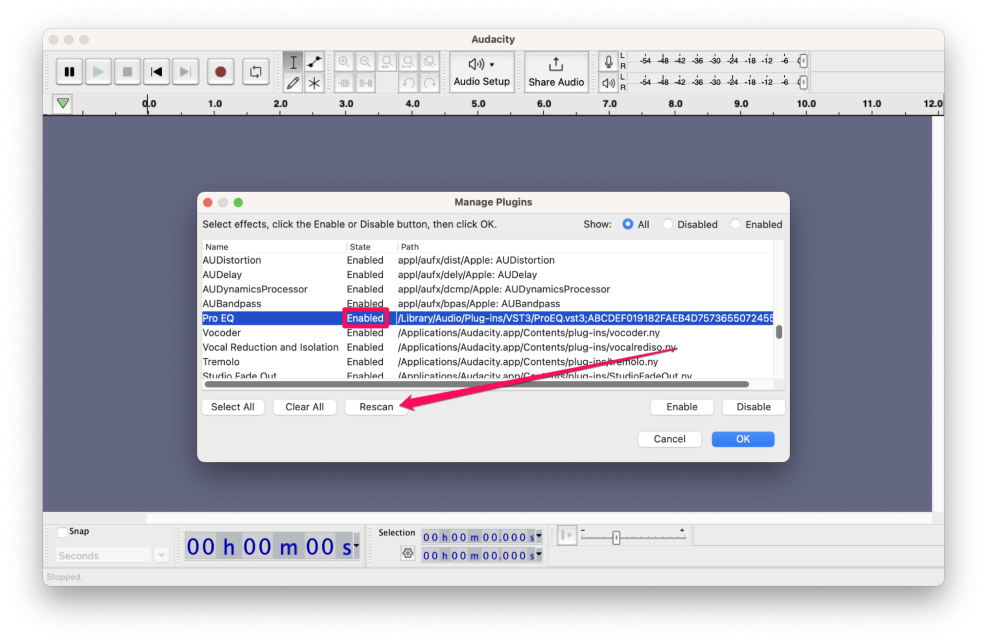Sort plugins by the Name column
This screenshot has width=987, height=643.
coord(216,246)
